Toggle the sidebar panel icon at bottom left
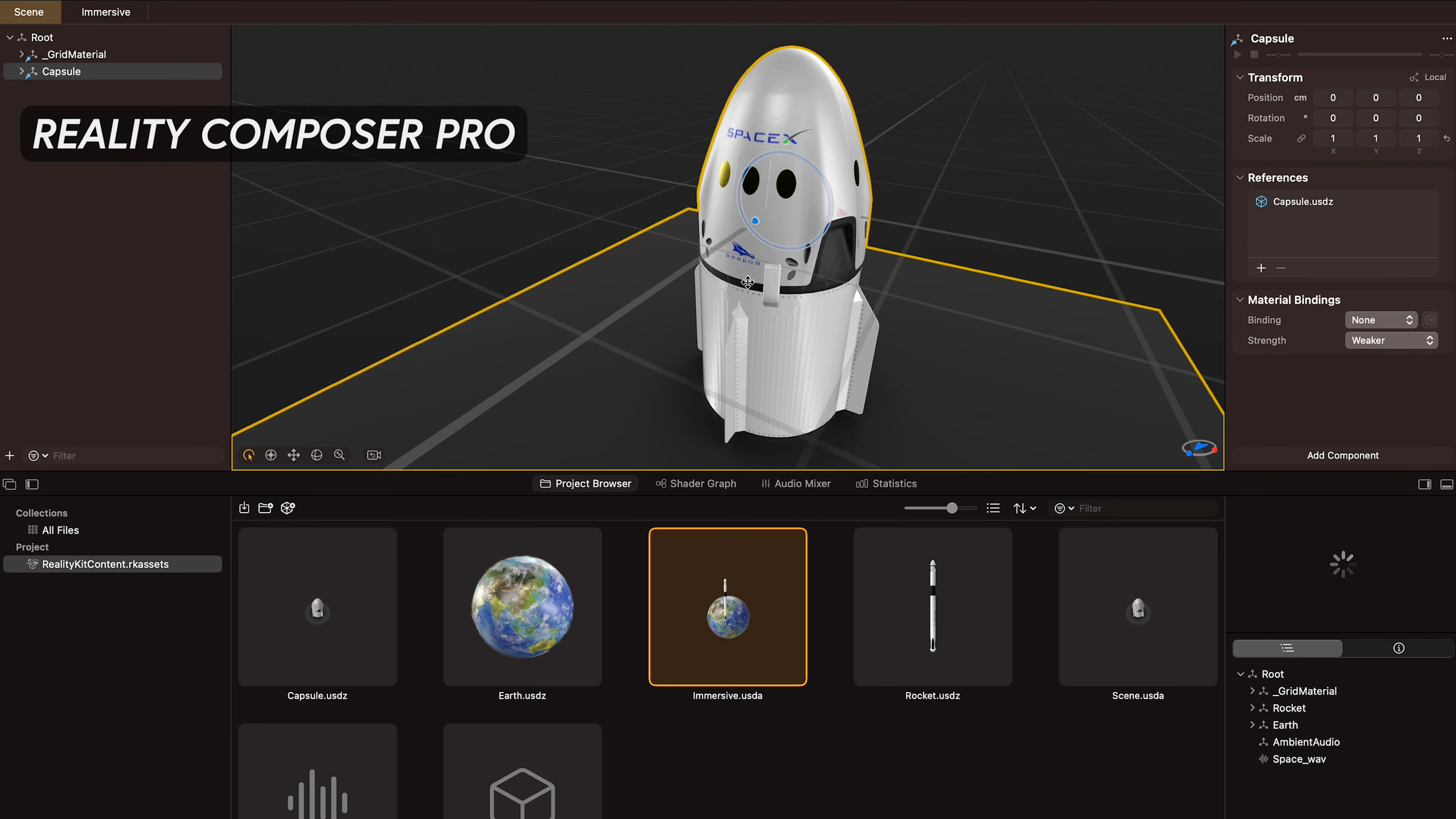The height and width of the screenshot is (819, 1456). (32, 484)
